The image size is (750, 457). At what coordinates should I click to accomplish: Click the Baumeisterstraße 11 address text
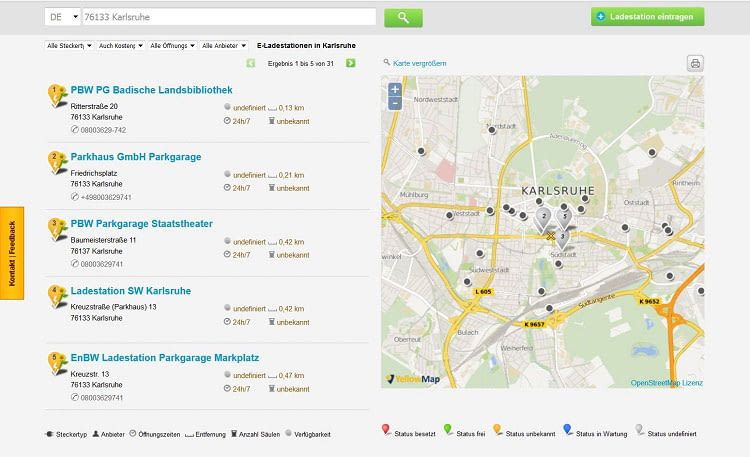click(x=103, y=240)
